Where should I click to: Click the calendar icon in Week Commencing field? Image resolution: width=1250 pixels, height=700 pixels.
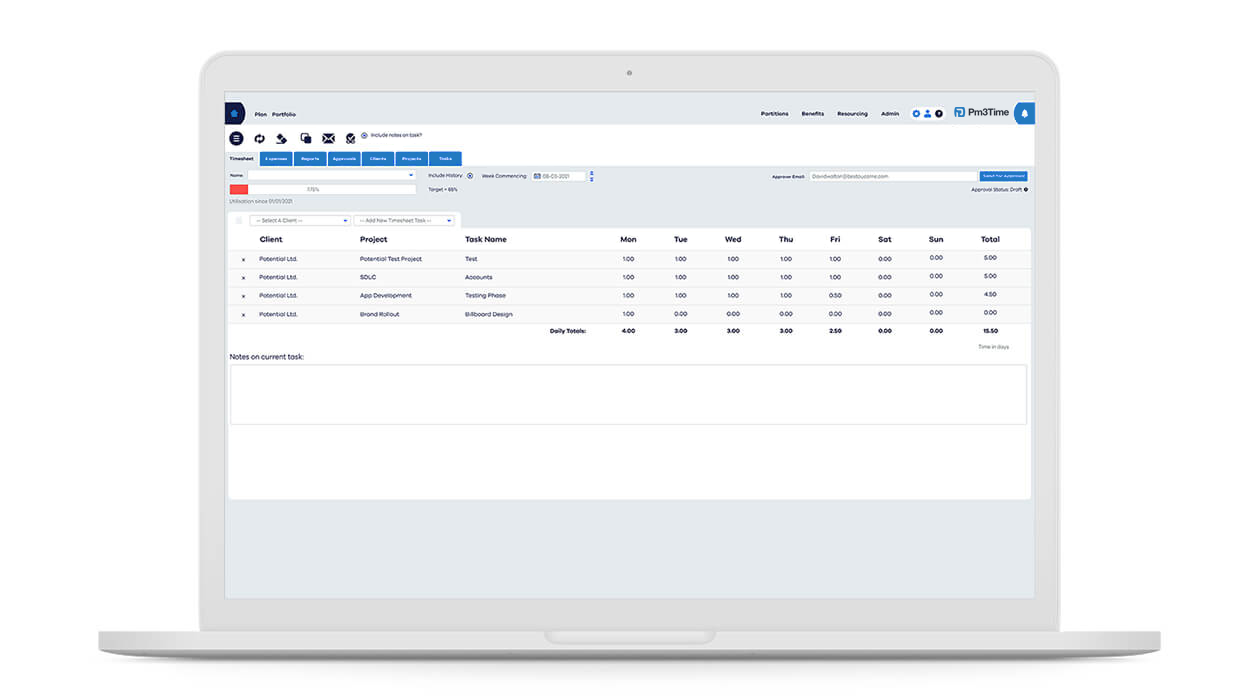[537, 176]
